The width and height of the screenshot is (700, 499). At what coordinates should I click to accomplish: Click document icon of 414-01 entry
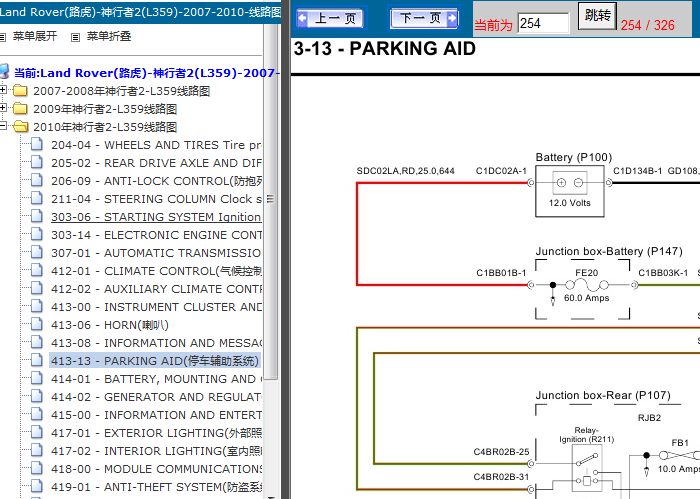37,378
